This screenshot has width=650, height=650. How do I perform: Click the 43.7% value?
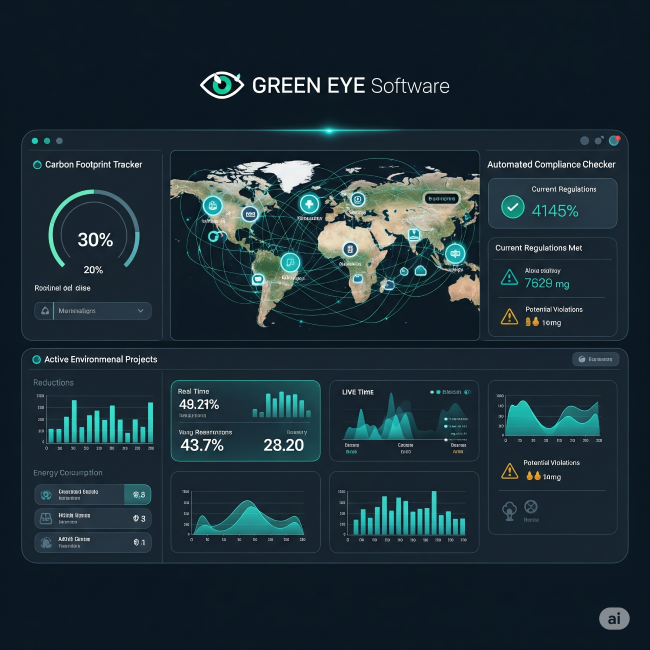(x=202, y=445)
